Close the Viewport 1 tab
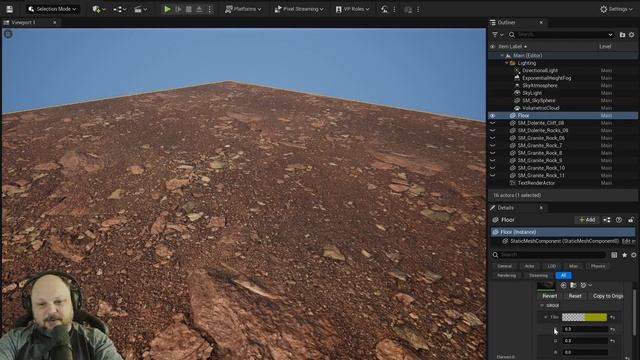Image resolution: width=640 pixels, height=360 pixels. pyautogui.click(x=55, y=22)
